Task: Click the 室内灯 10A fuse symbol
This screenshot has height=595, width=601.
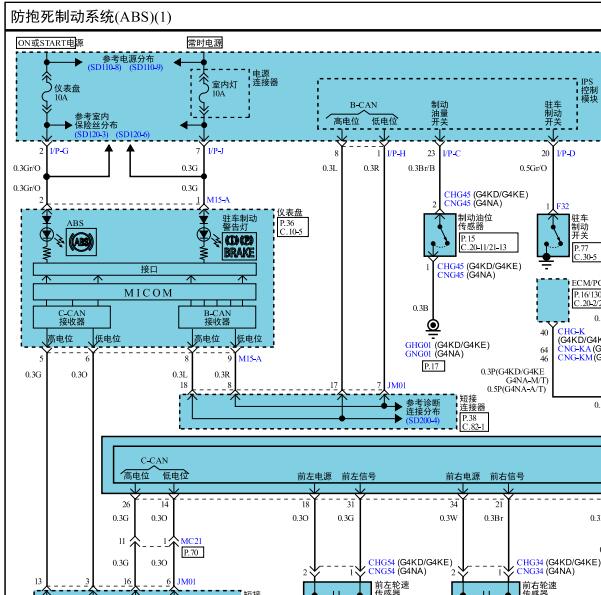Action: (x=204, y=94)
